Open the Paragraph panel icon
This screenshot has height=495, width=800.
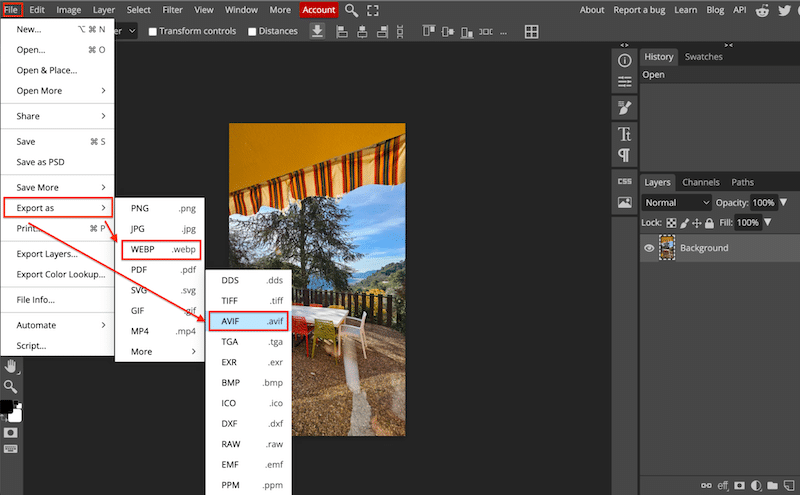tap(625, 155)
